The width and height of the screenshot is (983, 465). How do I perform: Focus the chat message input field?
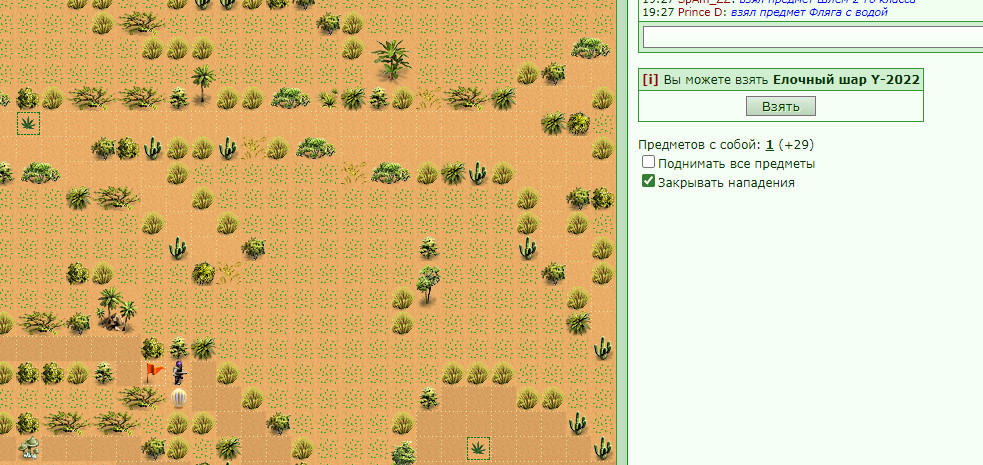coord(813,36)
